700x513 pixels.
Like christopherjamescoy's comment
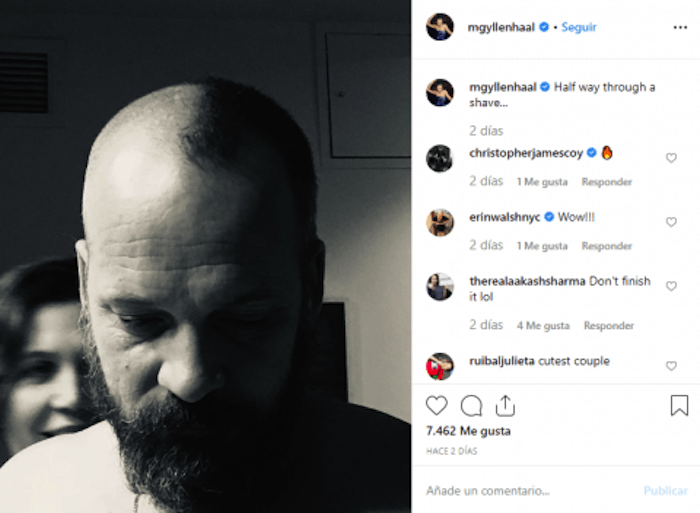671,158
